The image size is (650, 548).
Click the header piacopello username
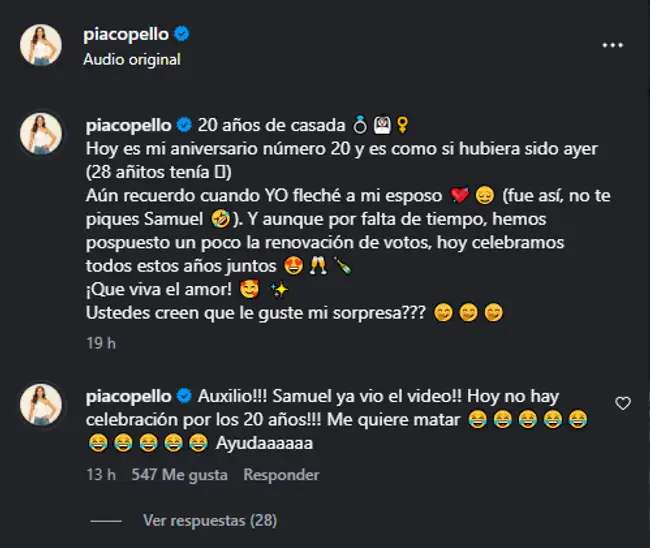coord(127,34)
